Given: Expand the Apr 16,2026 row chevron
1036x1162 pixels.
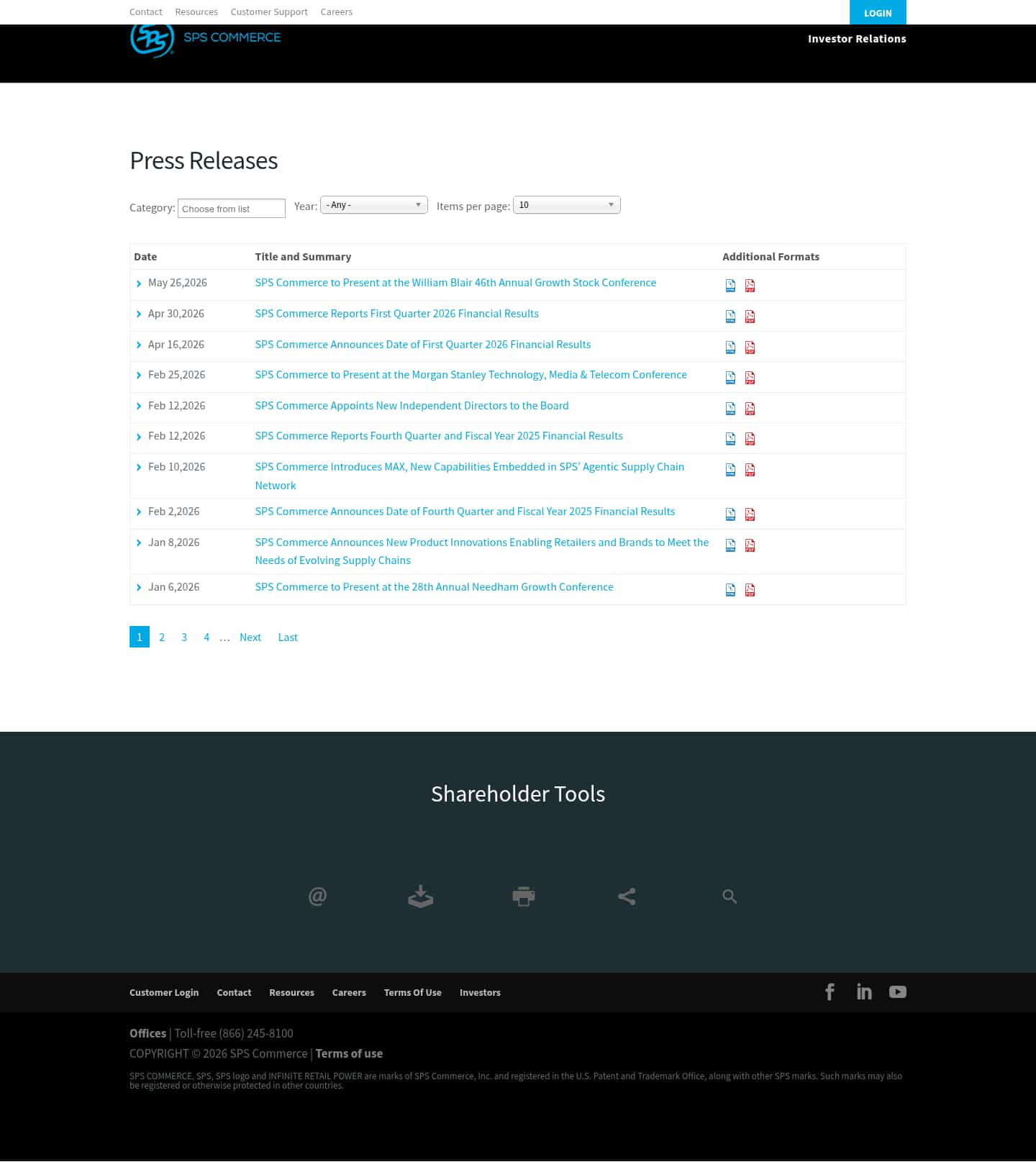Looking at the screenshot, I should pos(139,345).
